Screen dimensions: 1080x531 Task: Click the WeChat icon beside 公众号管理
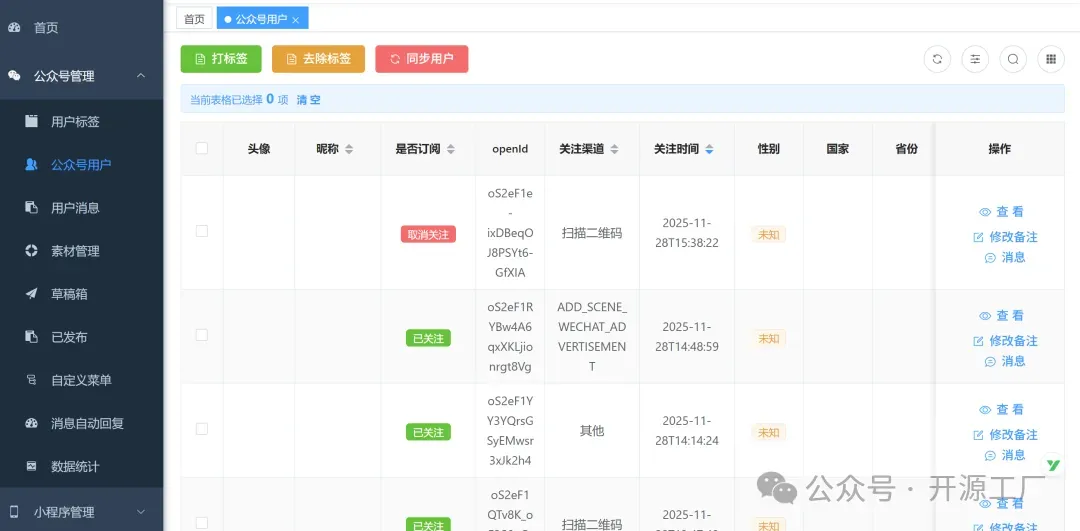(14, 76)
